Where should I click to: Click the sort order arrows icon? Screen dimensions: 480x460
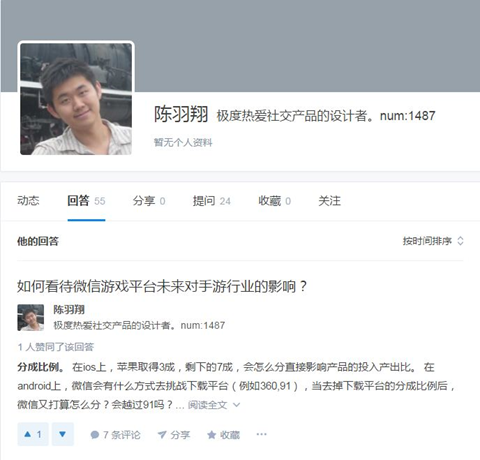click(460, 241)
